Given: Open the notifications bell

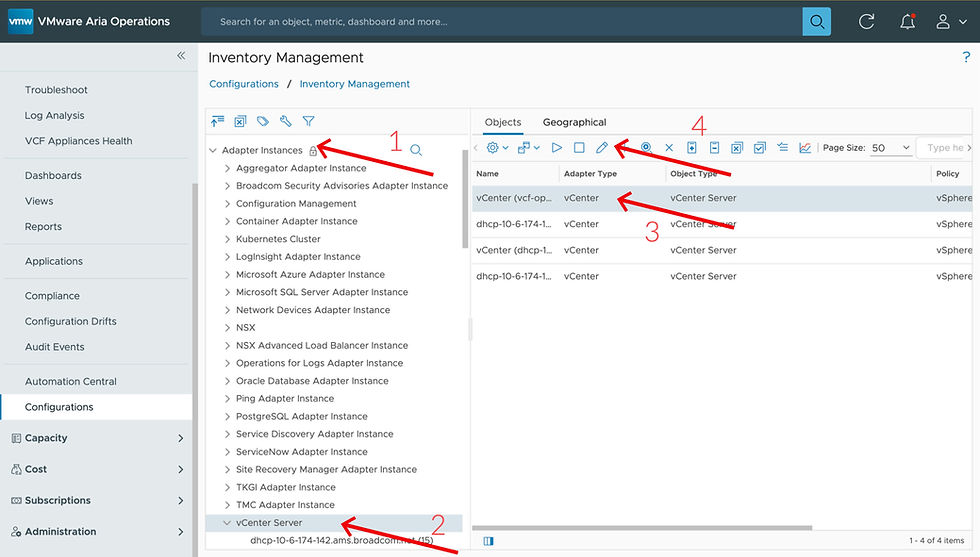Looking at the screenshot, I should (x=907, y=21).
